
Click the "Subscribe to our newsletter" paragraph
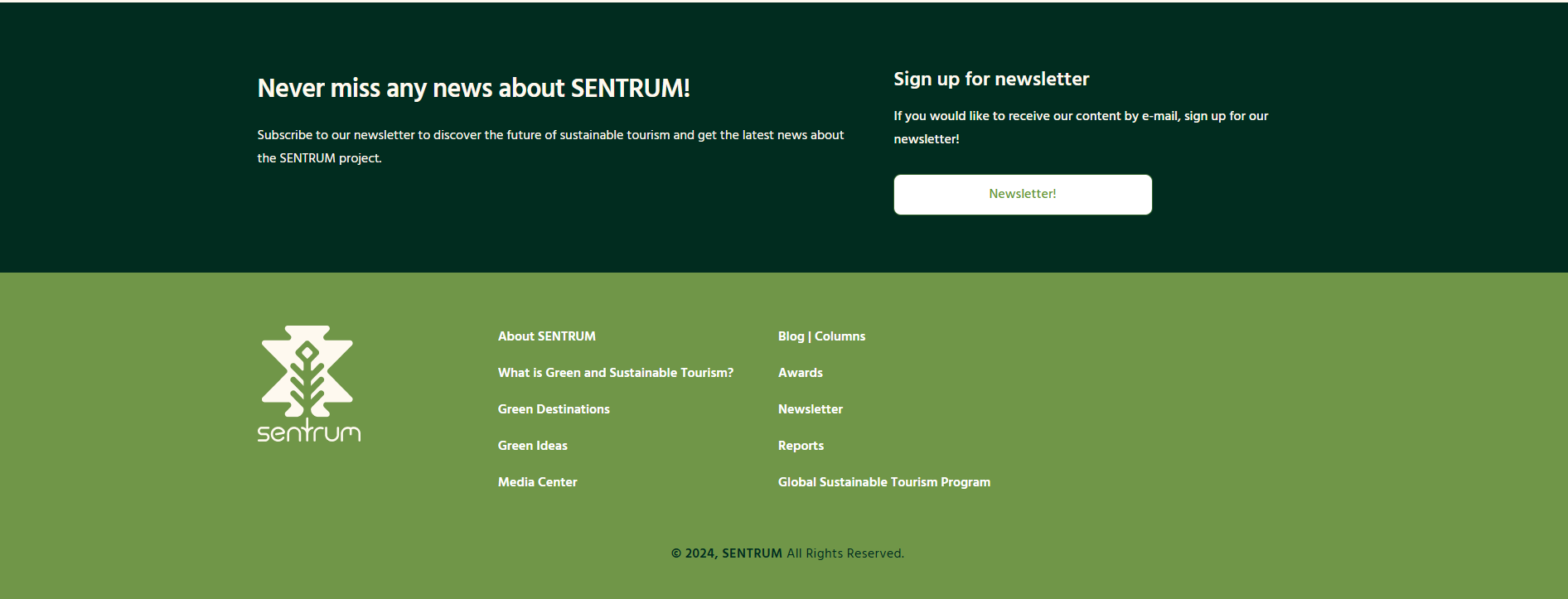click(550, 146)
